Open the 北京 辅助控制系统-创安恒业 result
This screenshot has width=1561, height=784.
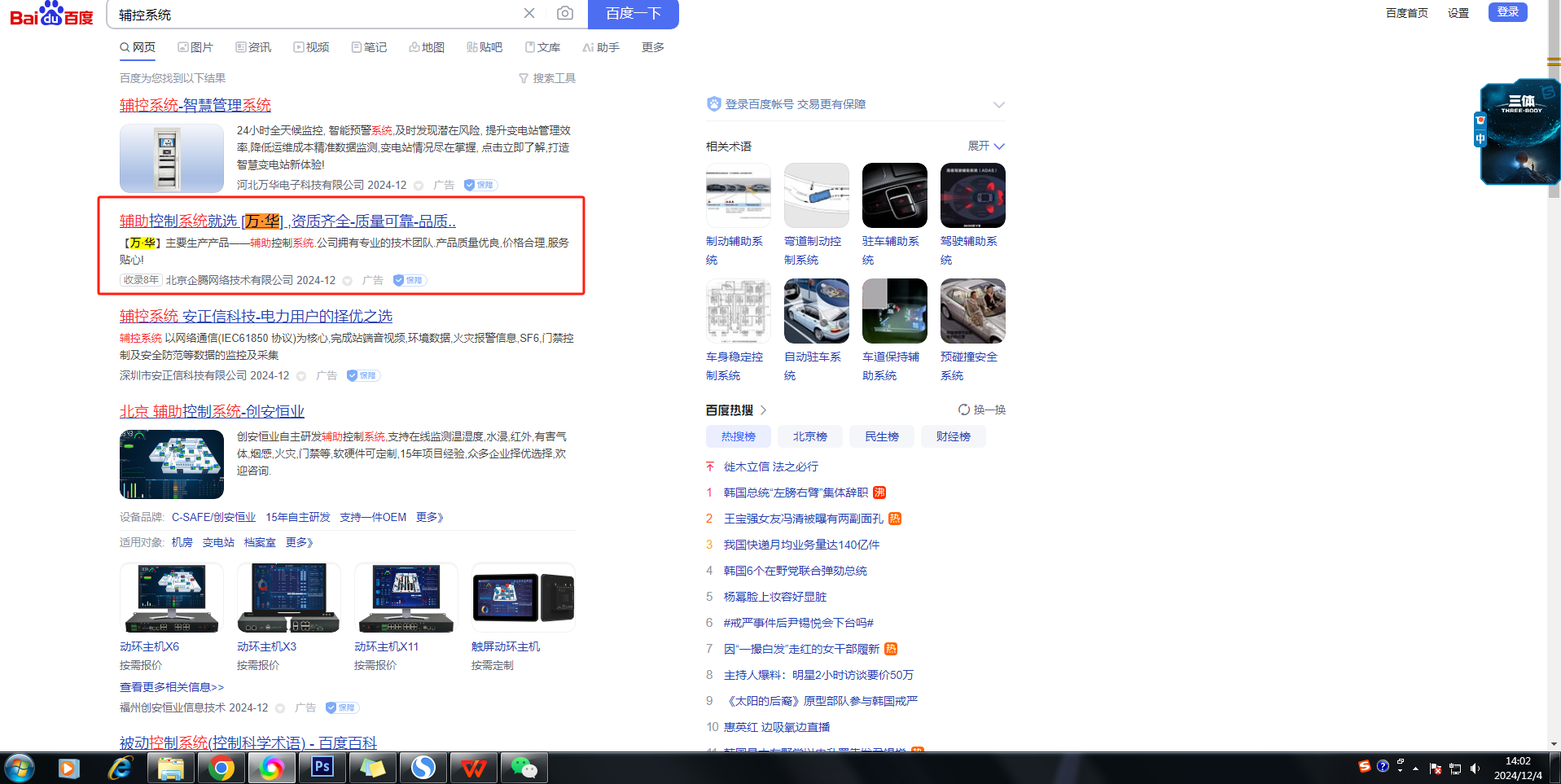point(212,411)
